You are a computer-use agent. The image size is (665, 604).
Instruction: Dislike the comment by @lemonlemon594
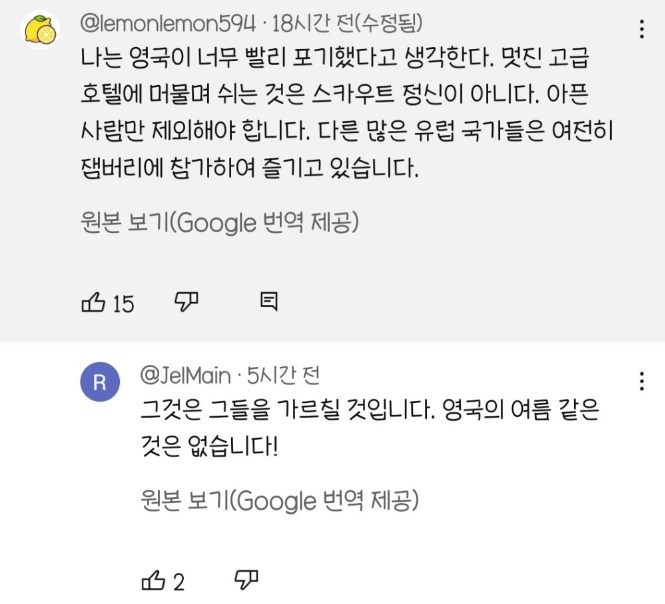(x=188, y=302)
